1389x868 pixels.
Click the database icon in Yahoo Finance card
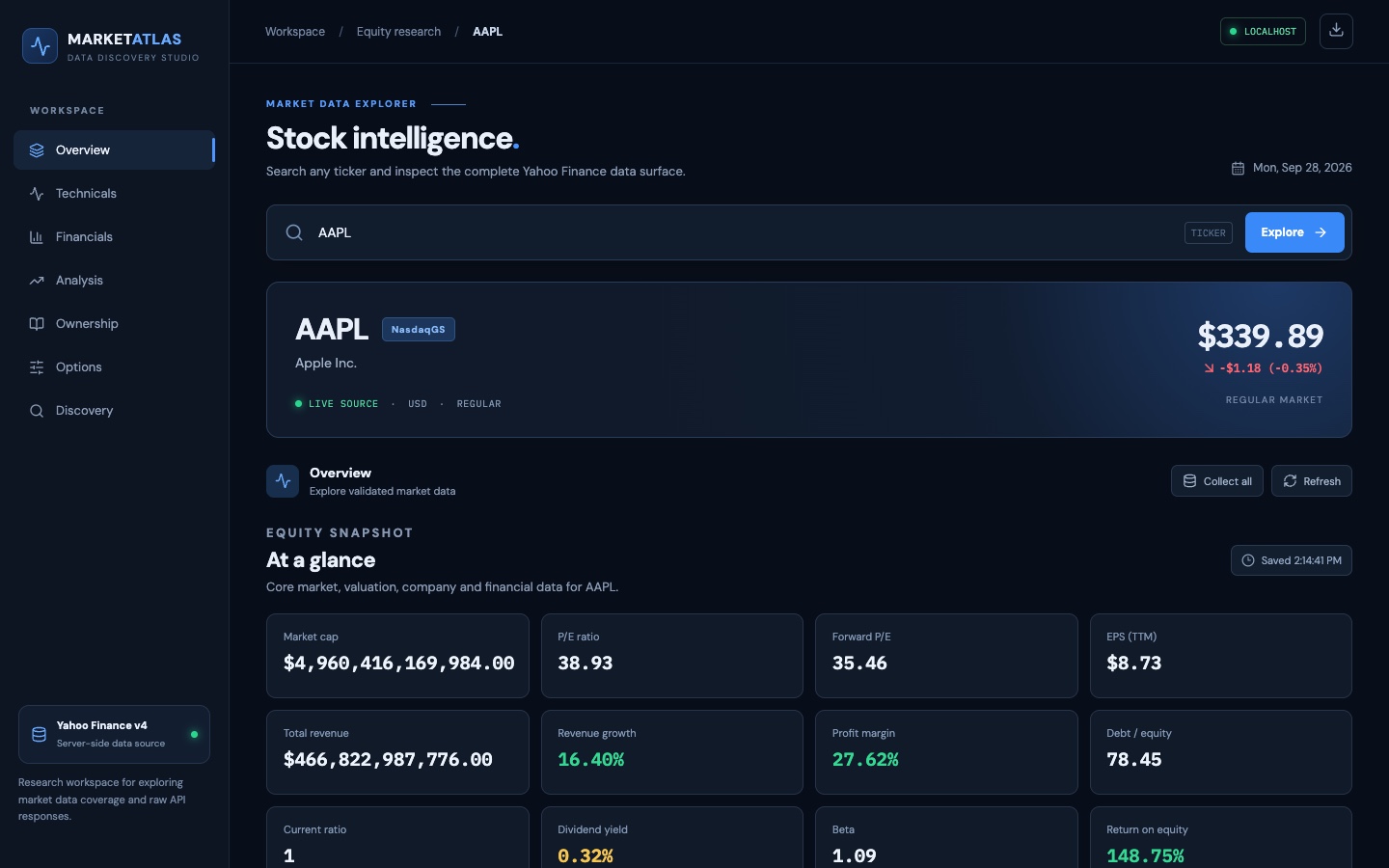click(40, 734)
